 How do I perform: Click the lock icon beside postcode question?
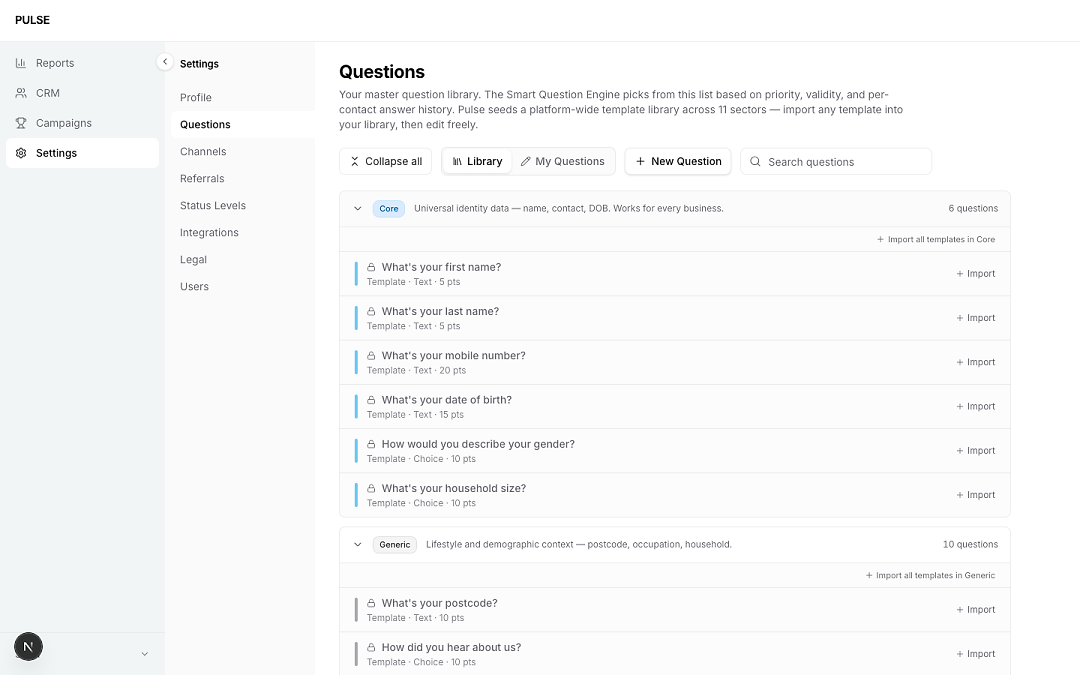[371, 603]
